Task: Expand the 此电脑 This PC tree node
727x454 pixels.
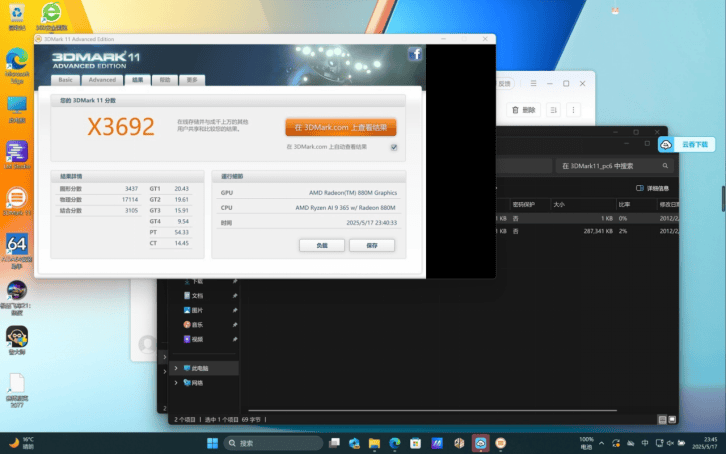Action: tap(176, 368)
